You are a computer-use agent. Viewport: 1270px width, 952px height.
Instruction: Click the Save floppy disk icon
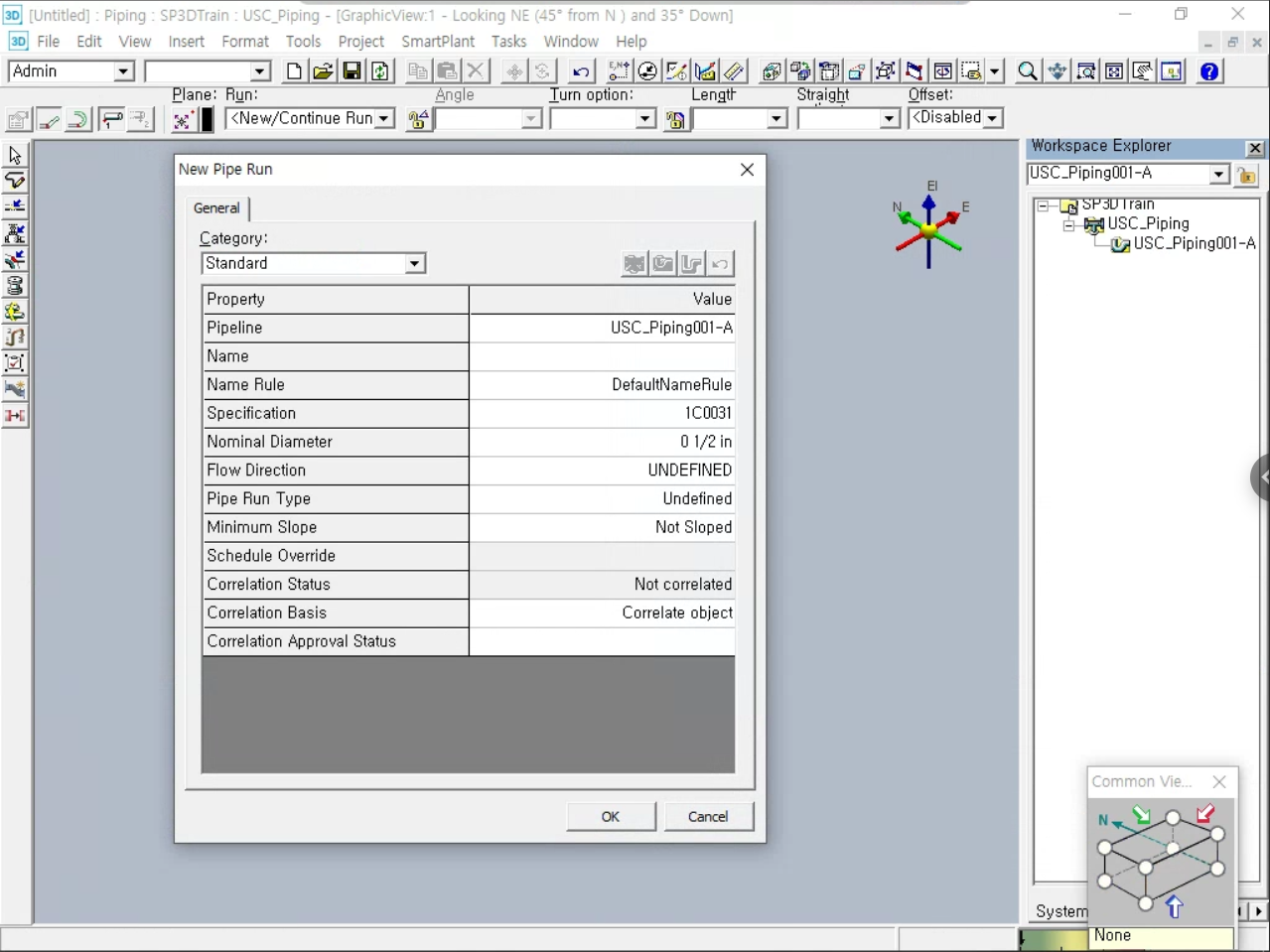[352, 71]
